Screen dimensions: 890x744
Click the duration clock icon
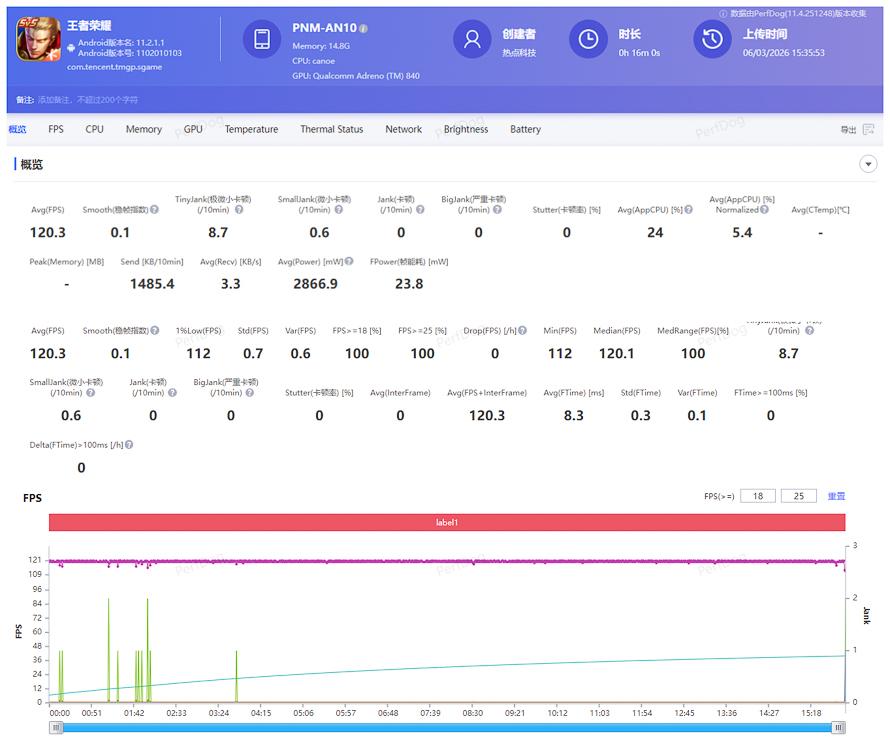coord(588,39)
